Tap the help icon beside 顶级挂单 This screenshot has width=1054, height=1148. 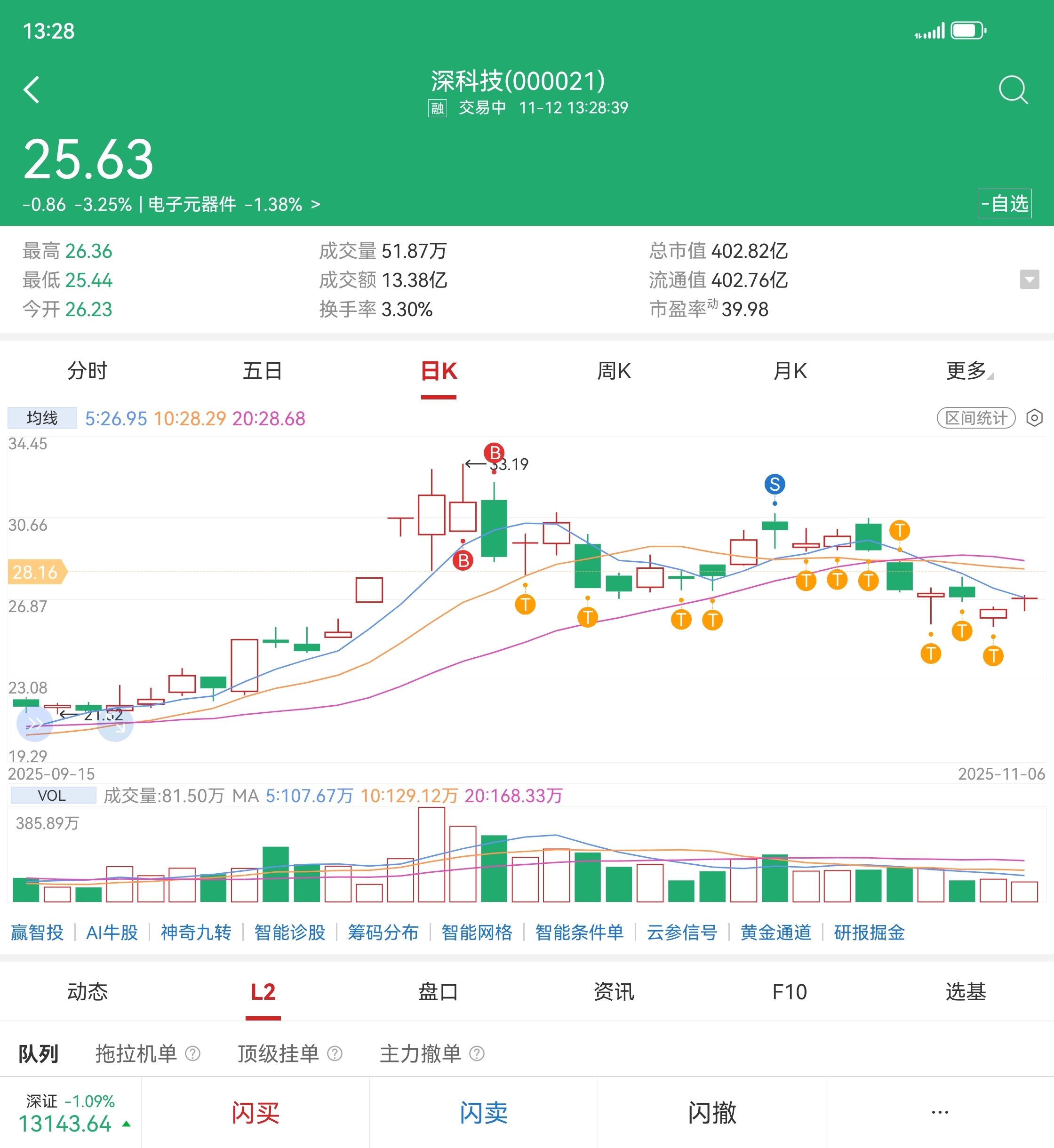(x=335, y=1053)
